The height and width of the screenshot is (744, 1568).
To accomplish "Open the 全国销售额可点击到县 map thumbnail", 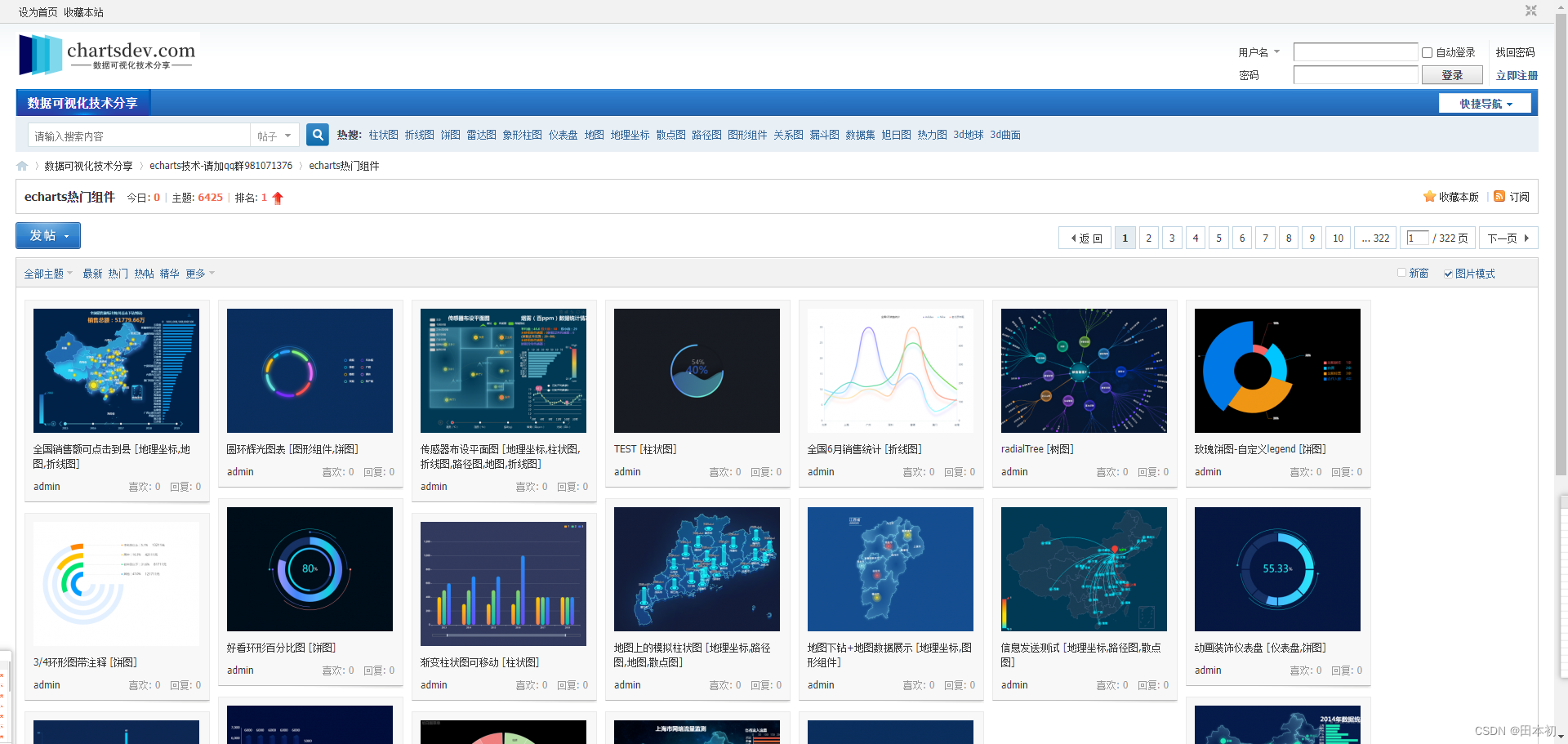I will 116,371.
